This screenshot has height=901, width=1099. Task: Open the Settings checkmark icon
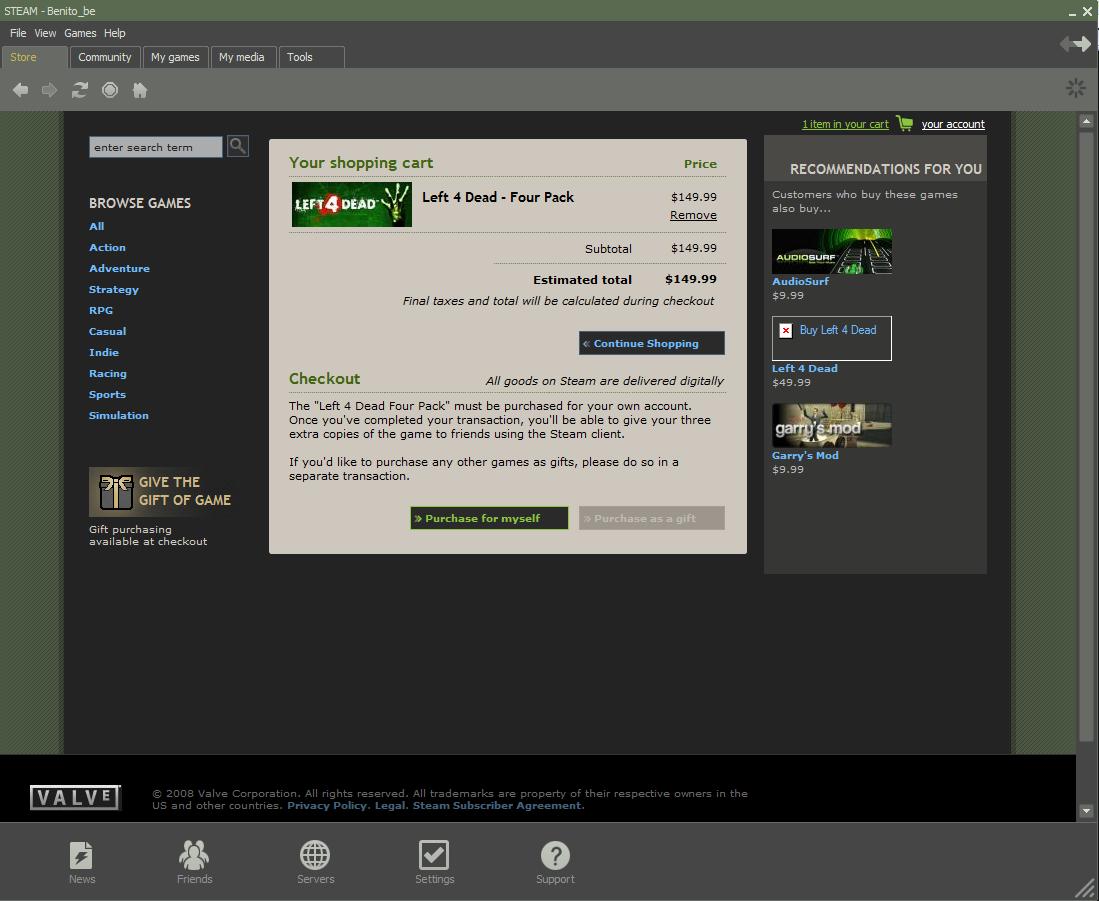(434, 856)
